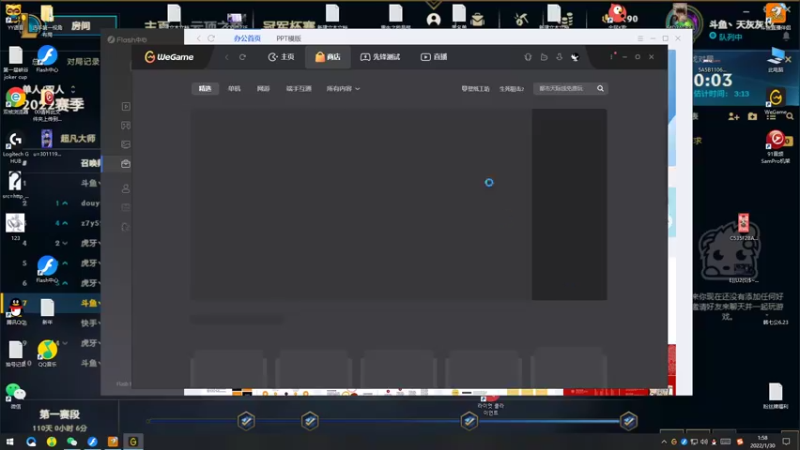Click the toolbox icon in Flash中心 sidebar
Viewport: 800px width, 450px height.
126,164
